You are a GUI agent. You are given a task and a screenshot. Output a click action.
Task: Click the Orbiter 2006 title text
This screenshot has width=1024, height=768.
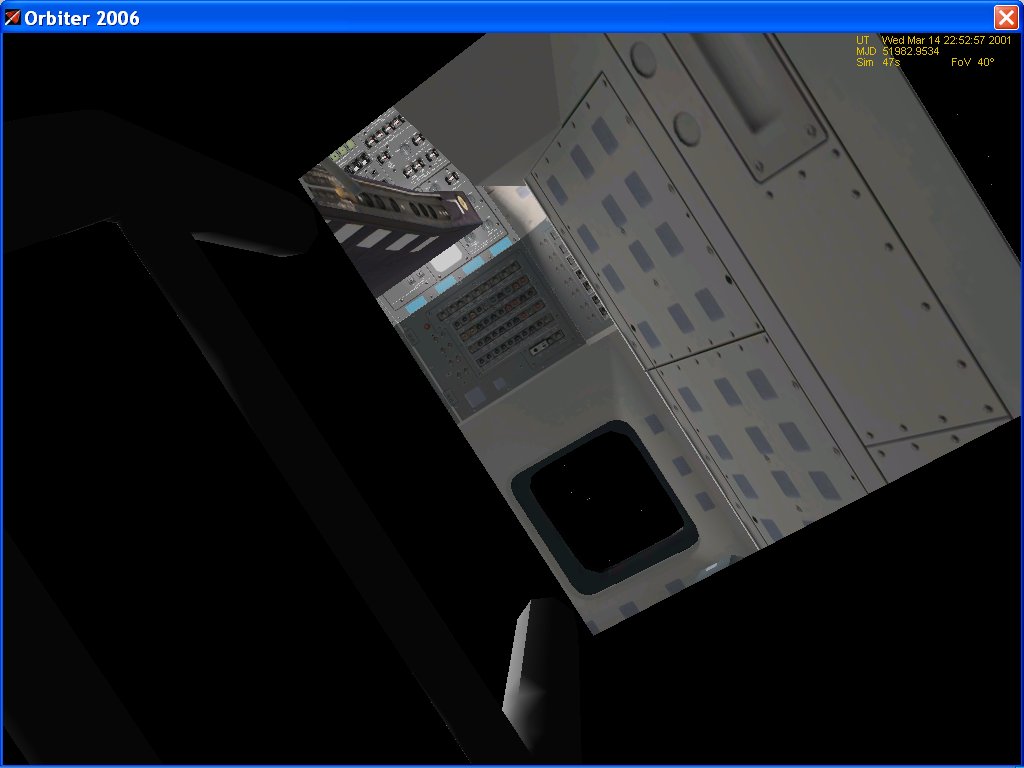[82, 18]
